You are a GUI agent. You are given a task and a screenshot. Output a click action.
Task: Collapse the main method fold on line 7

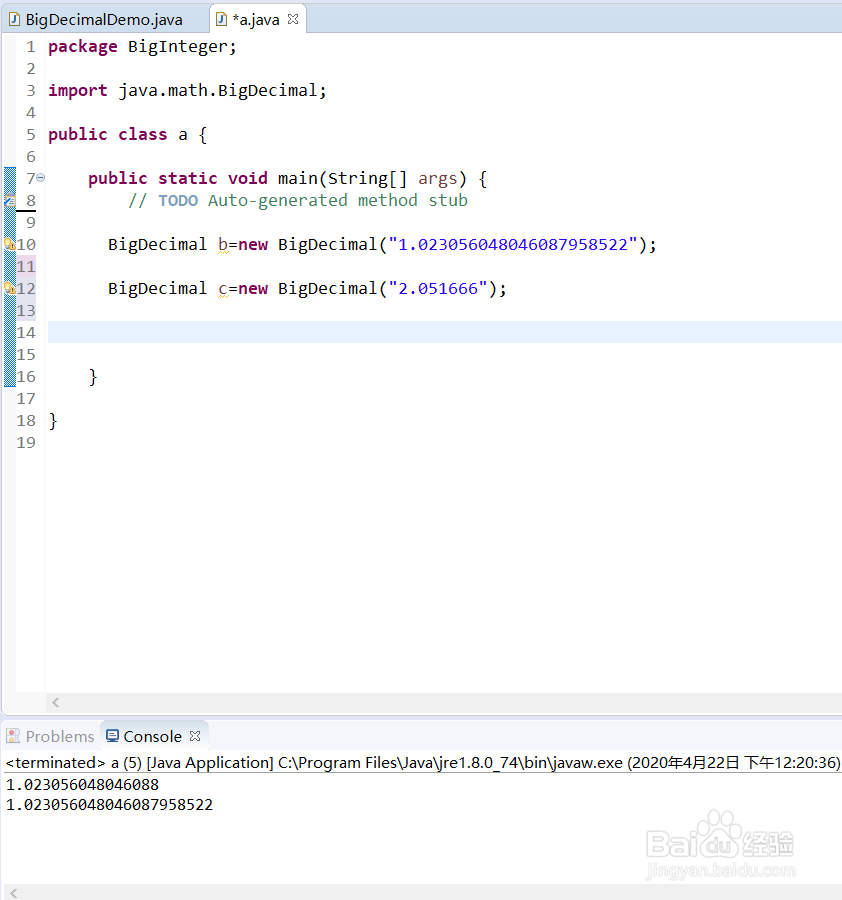(x=41, y=178)
